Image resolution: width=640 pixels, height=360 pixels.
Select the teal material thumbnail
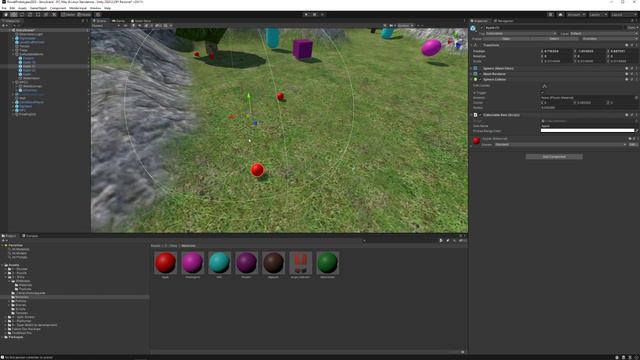(x=219, y=262)
